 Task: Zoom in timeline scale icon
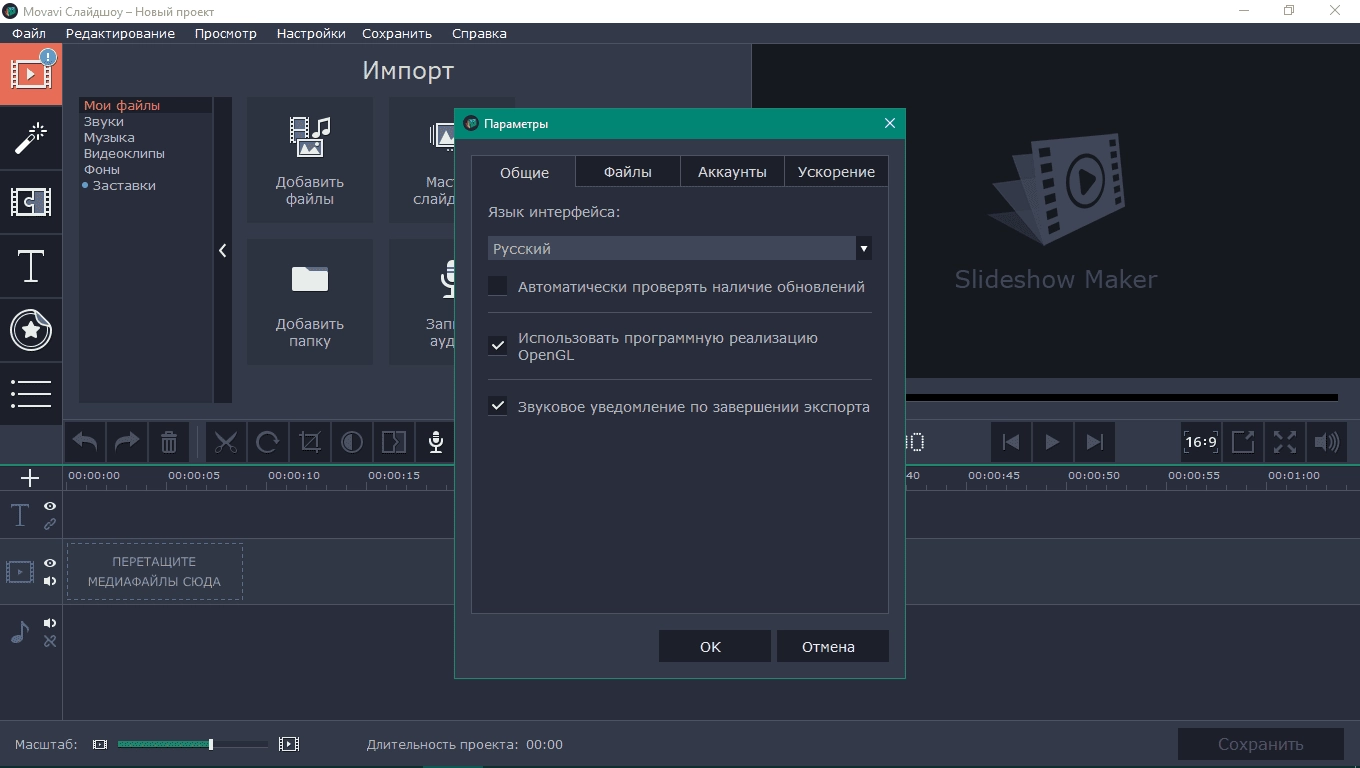click(x=289, y=744)
